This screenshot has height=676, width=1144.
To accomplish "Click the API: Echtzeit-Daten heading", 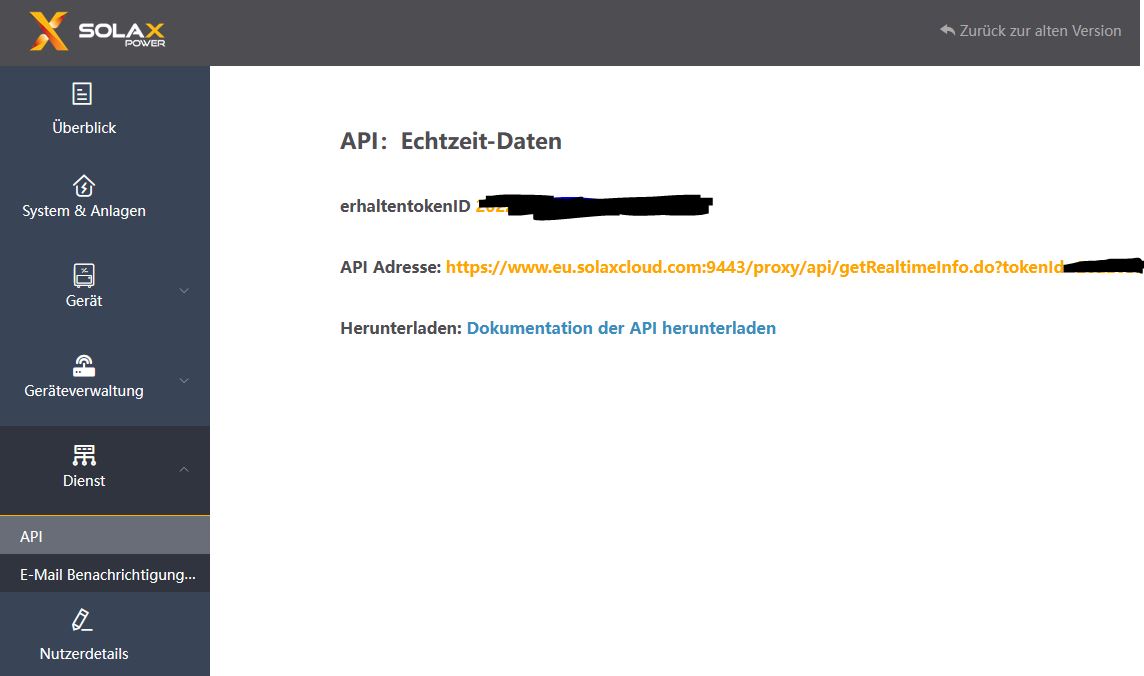I will (451, 141).
